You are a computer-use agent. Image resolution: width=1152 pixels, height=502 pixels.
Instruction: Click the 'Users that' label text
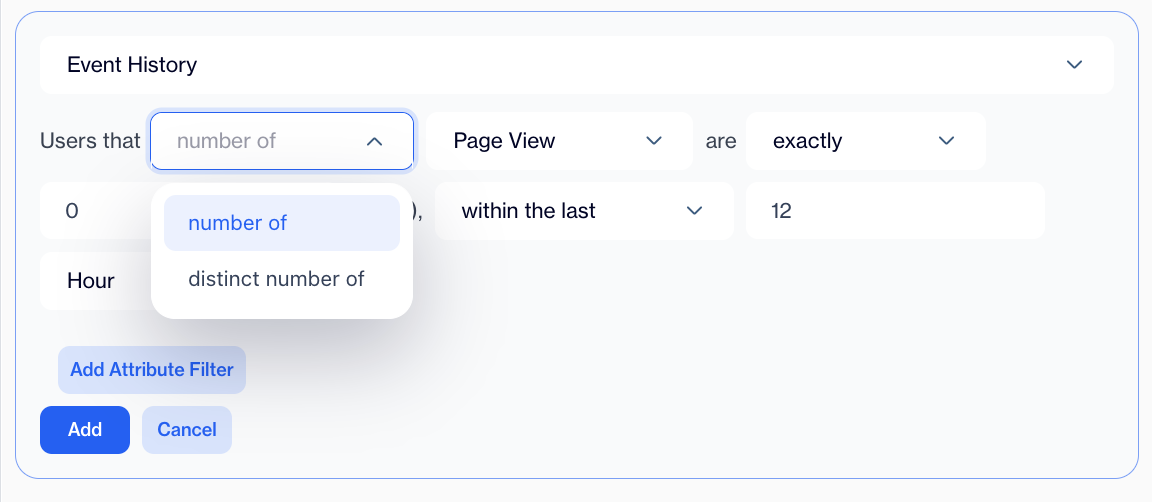point(90,141)
